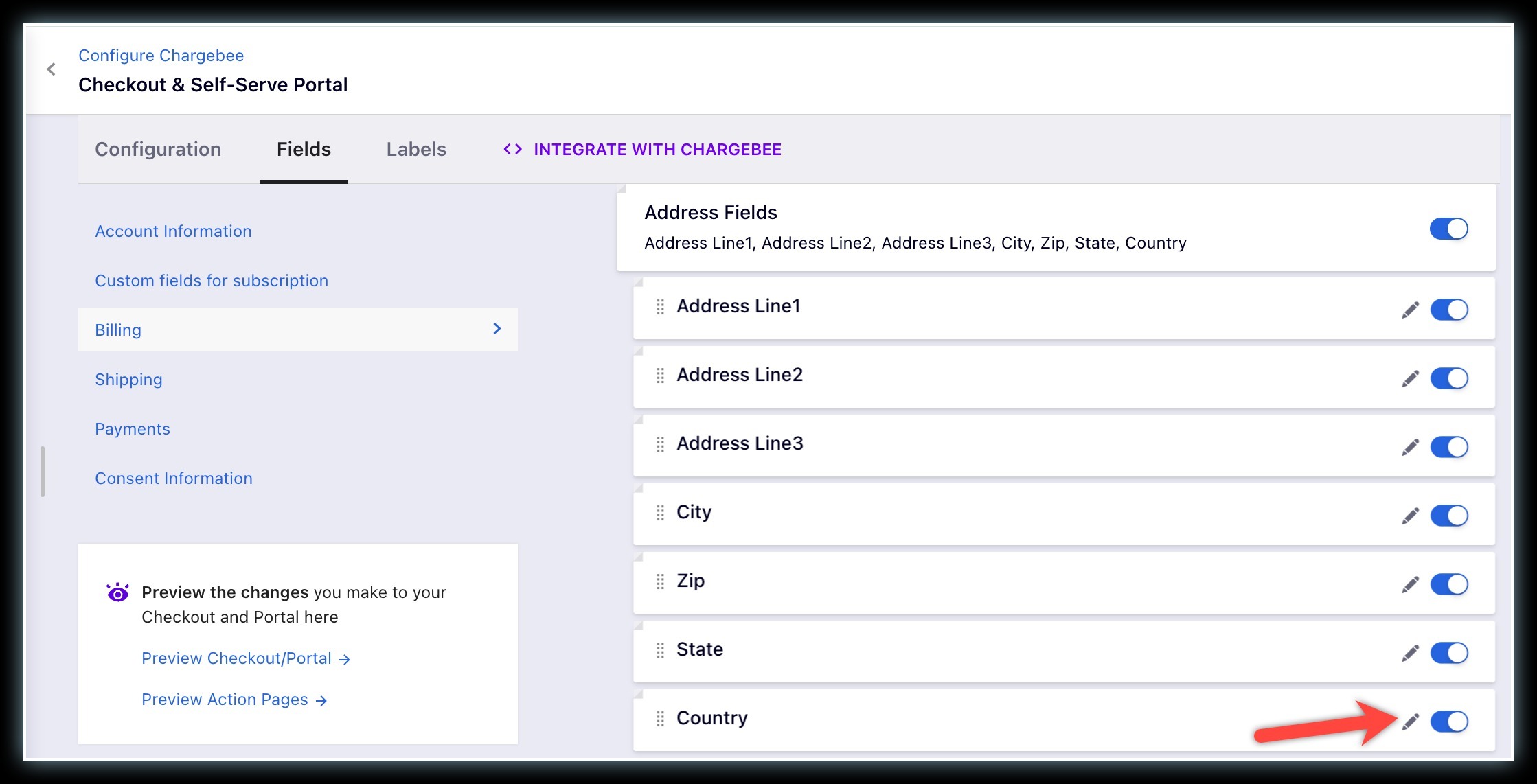Disable the Address Fields master toggle
The width and height of the screenshot is (1537, 784).
coord(1448,229)
